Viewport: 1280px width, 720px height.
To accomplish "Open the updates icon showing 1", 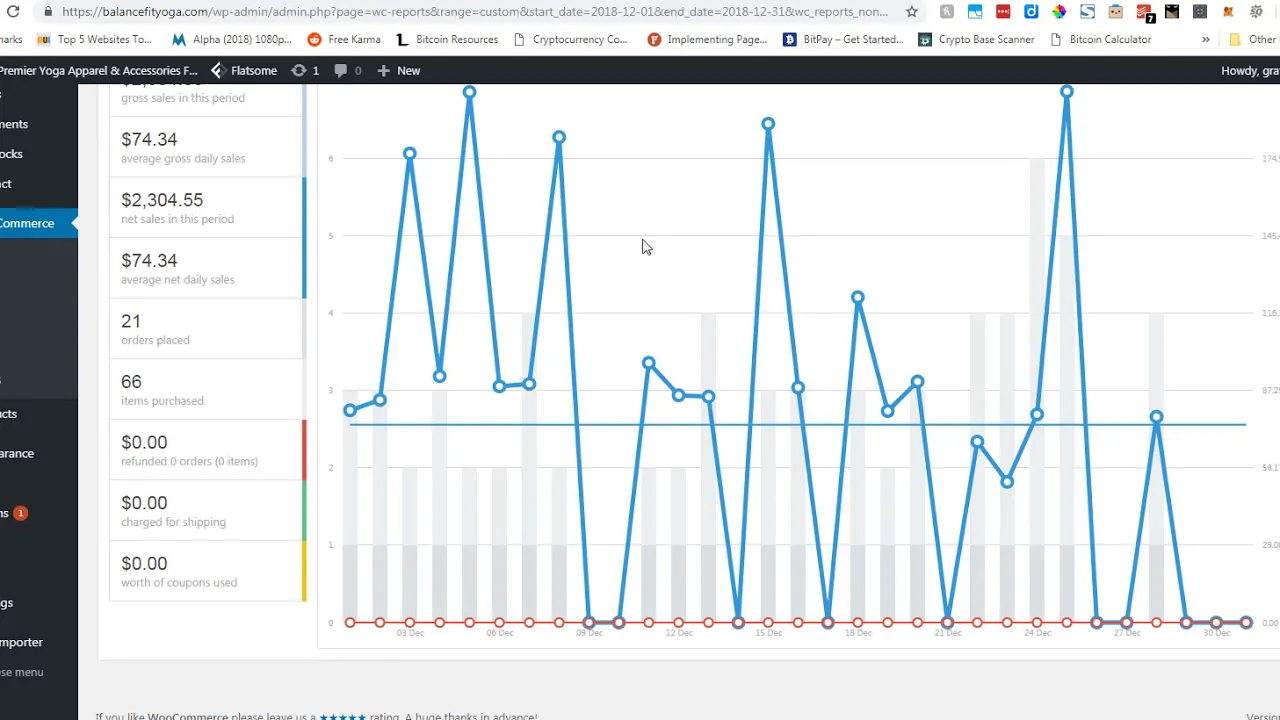I will (x=305, y=71).
